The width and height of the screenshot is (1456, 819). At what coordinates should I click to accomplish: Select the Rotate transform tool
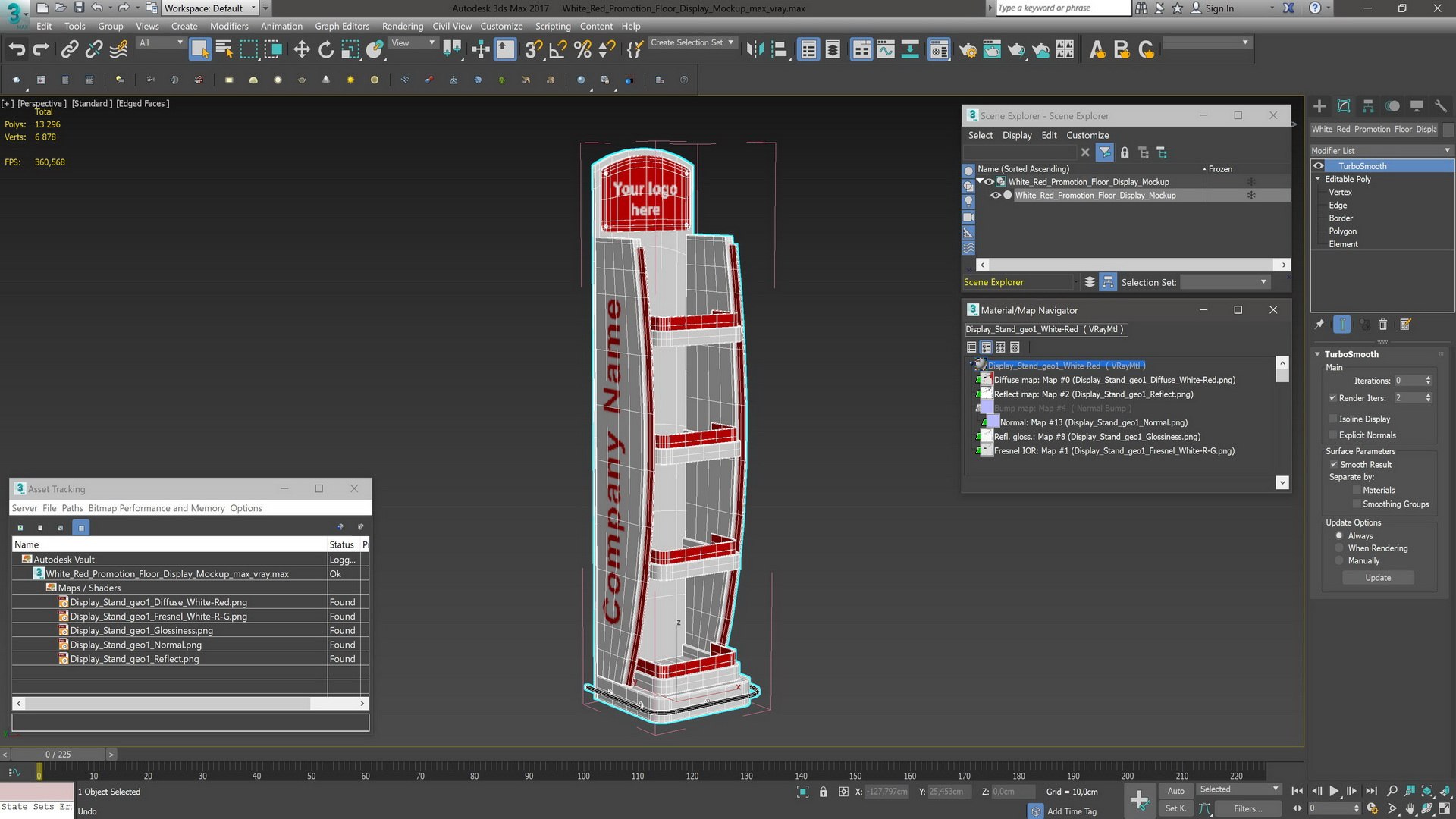(326, 50)
